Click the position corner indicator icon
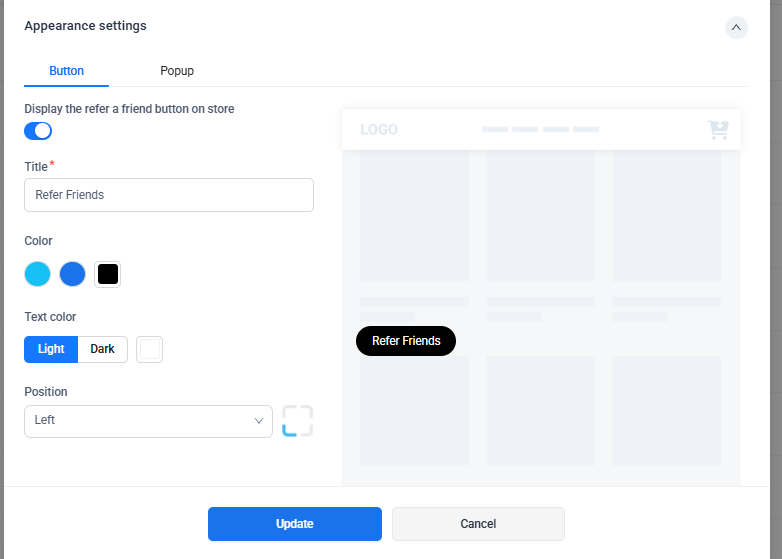This screenshot has width=782, height=559. coord(298,421)
